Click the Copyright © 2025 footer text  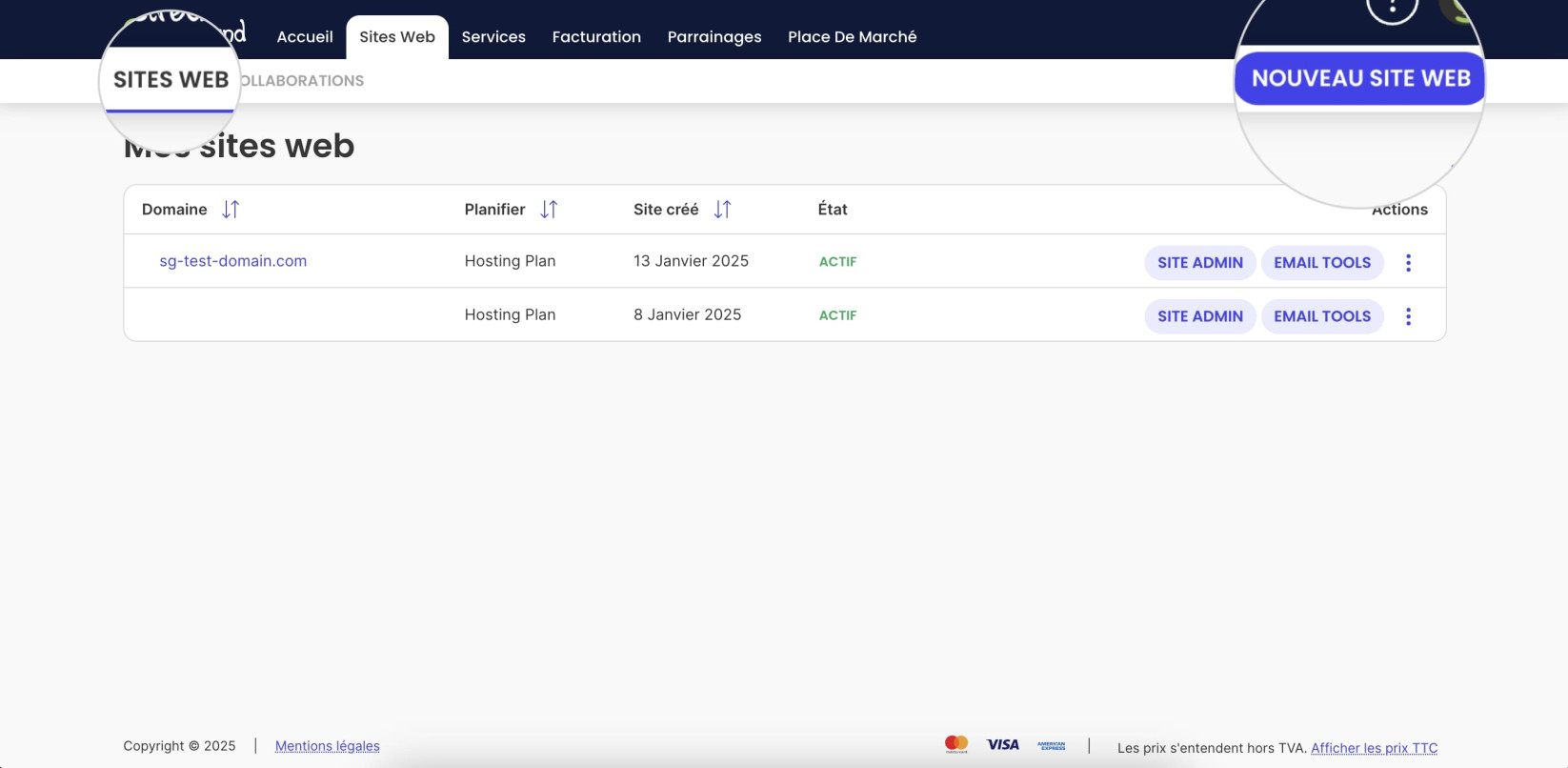tap(179, 746)
